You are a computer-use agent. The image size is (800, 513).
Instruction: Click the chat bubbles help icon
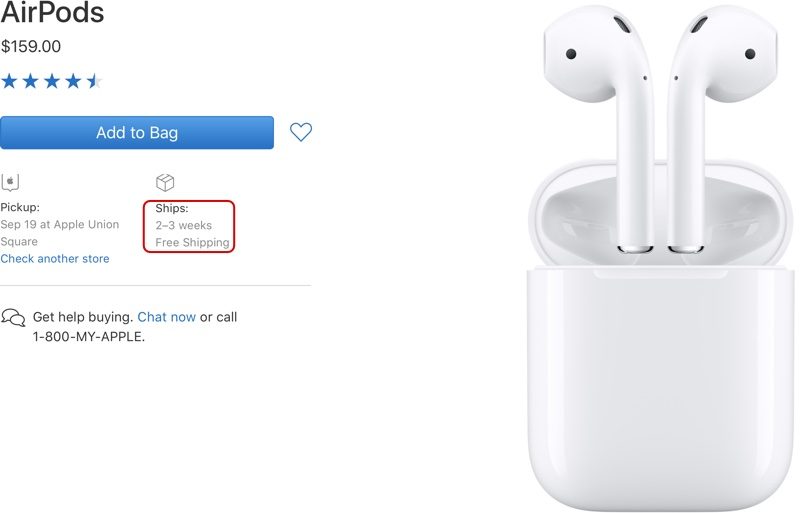pyautogui.click(x=13, y=317)
